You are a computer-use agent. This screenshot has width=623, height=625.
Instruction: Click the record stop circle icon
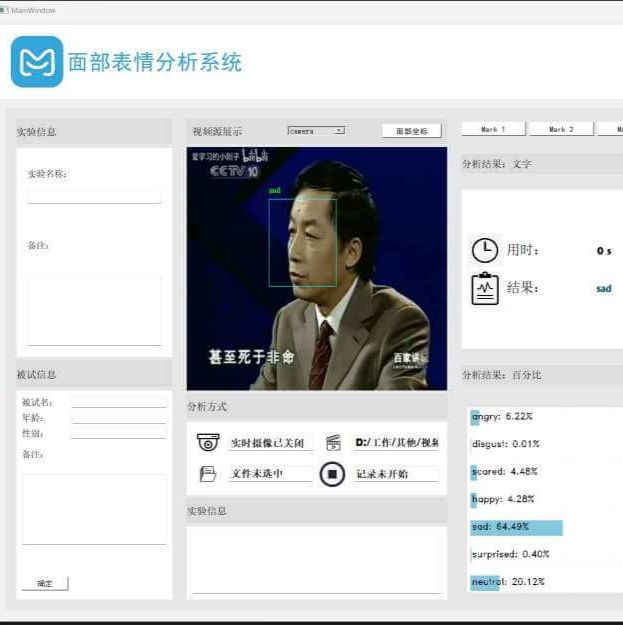[332, 474]
